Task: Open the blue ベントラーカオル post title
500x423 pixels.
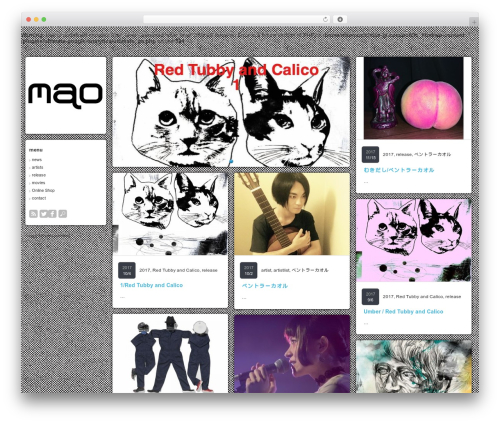Action: [265, 286]
